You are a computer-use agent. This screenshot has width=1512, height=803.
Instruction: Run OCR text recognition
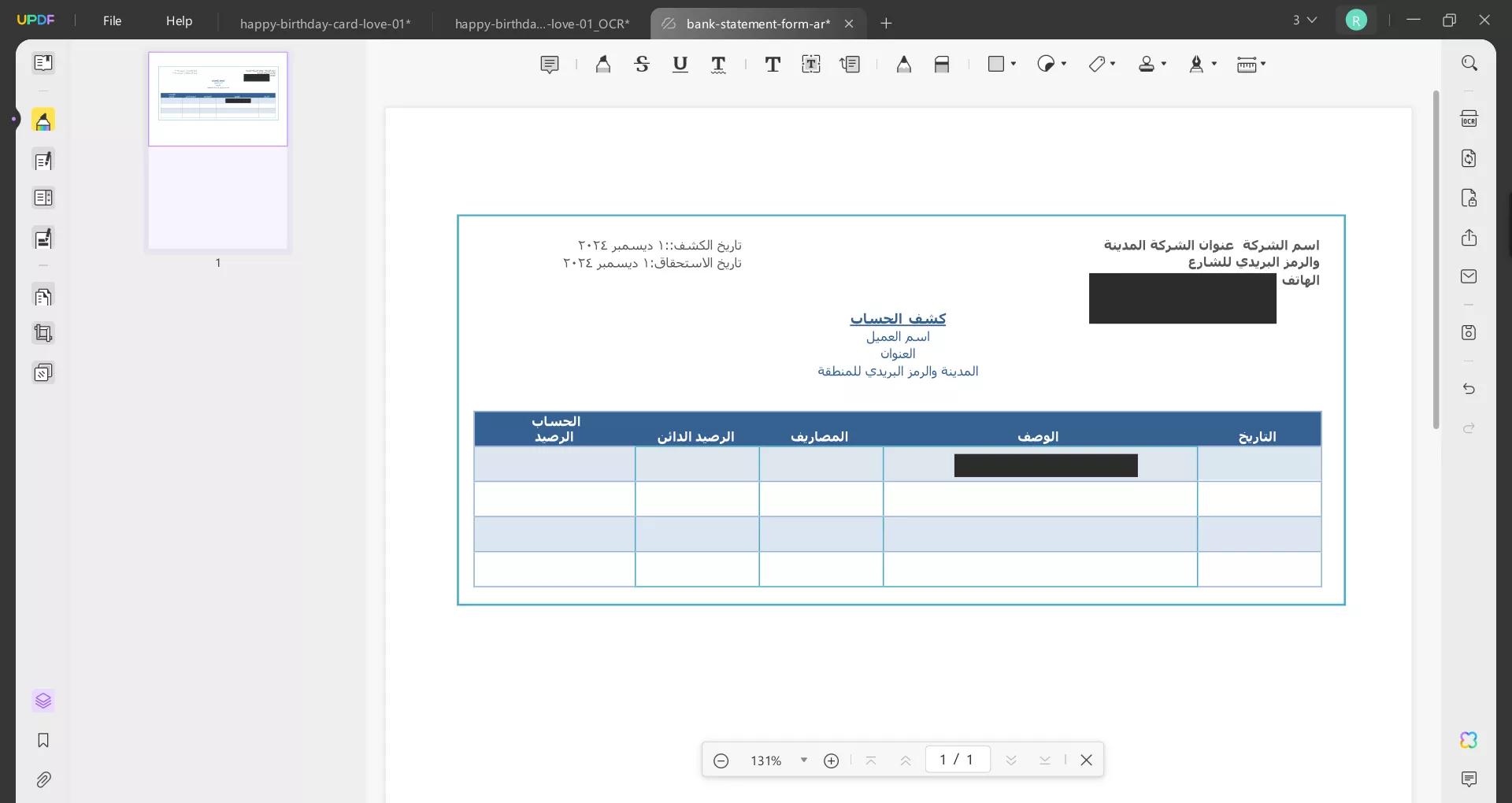(x=1469, y=119)
